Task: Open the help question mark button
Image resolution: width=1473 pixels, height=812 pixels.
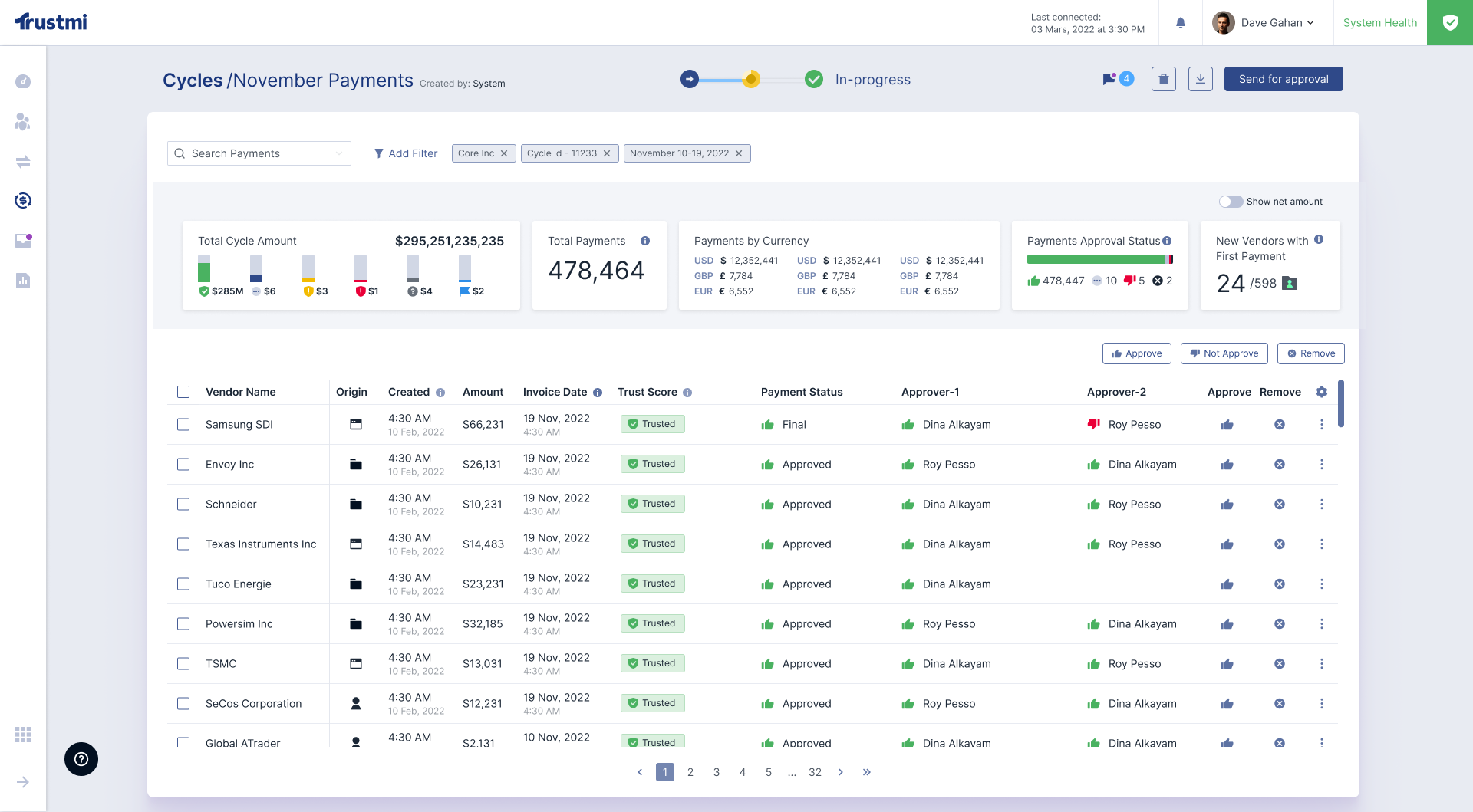Action: [81, 759]
